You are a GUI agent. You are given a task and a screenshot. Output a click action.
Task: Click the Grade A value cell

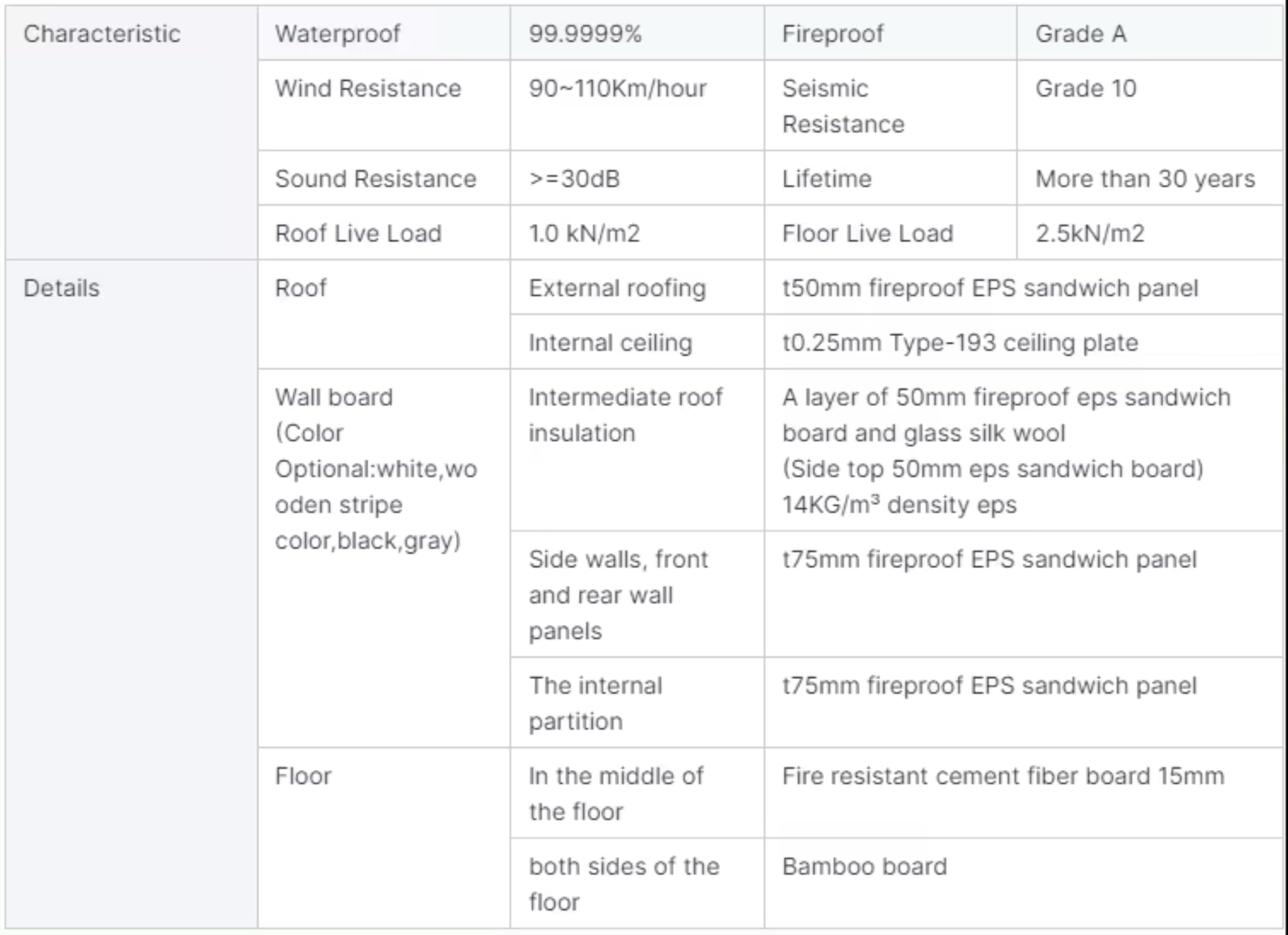pos(1150,33)
